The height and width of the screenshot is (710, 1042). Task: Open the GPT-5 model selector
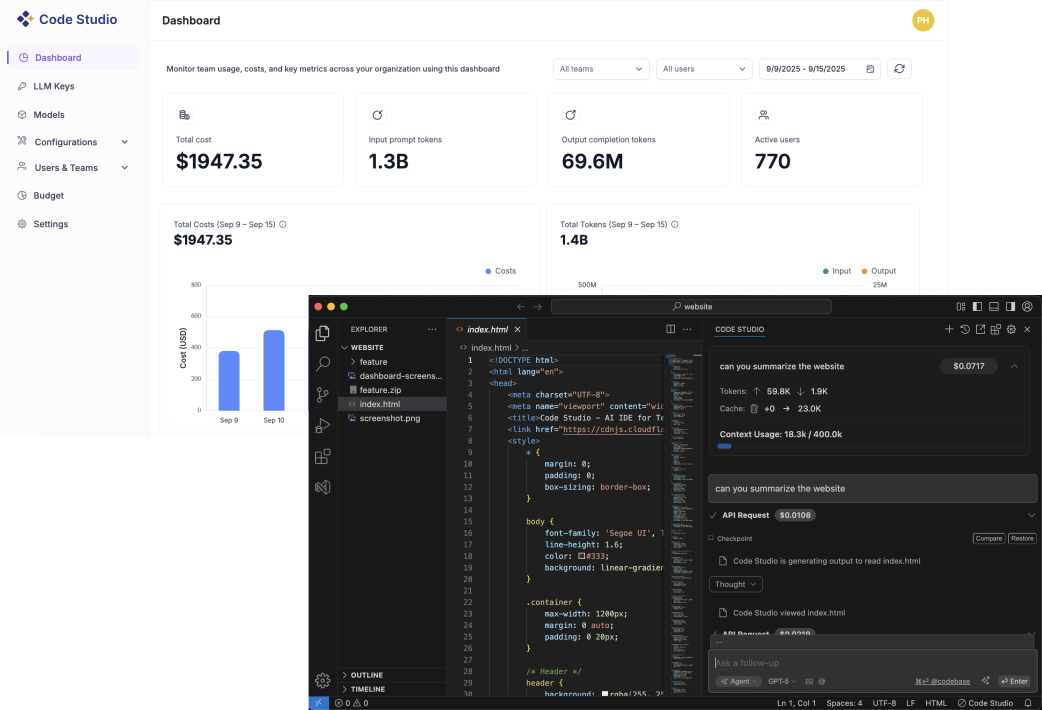point(779,681)
